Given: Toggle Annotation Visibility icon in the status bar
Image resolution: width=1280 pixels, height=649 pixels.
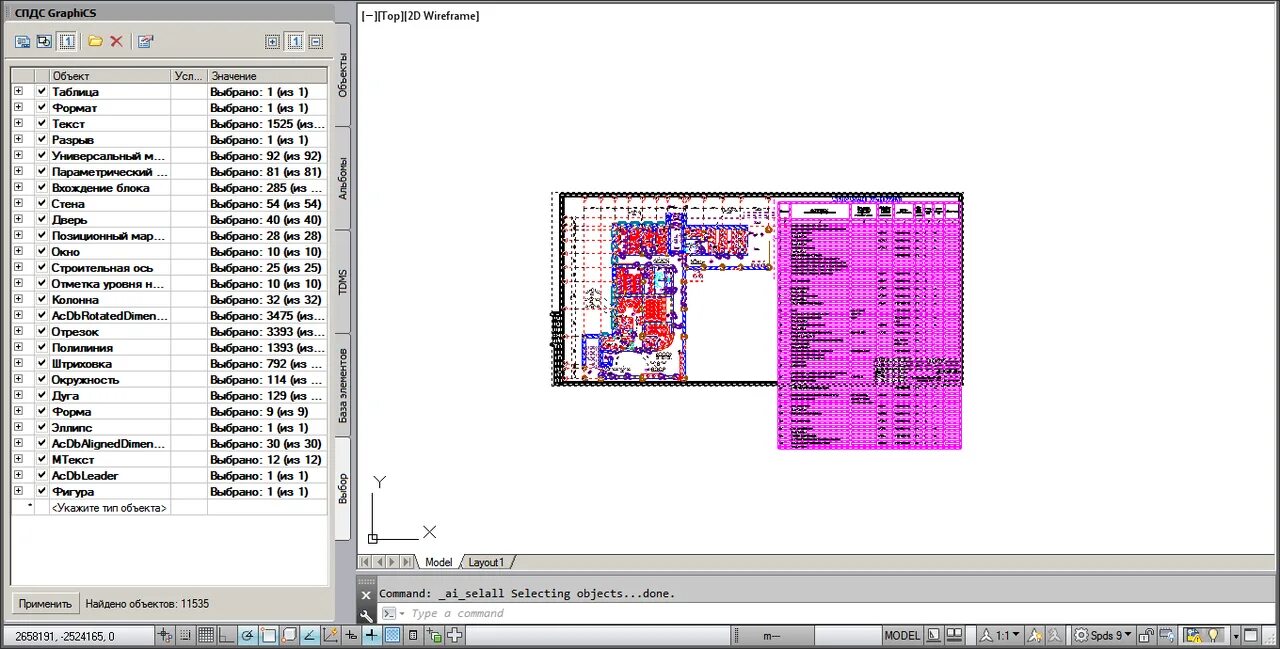Looking at the screenshot, I should [1035, 635].
